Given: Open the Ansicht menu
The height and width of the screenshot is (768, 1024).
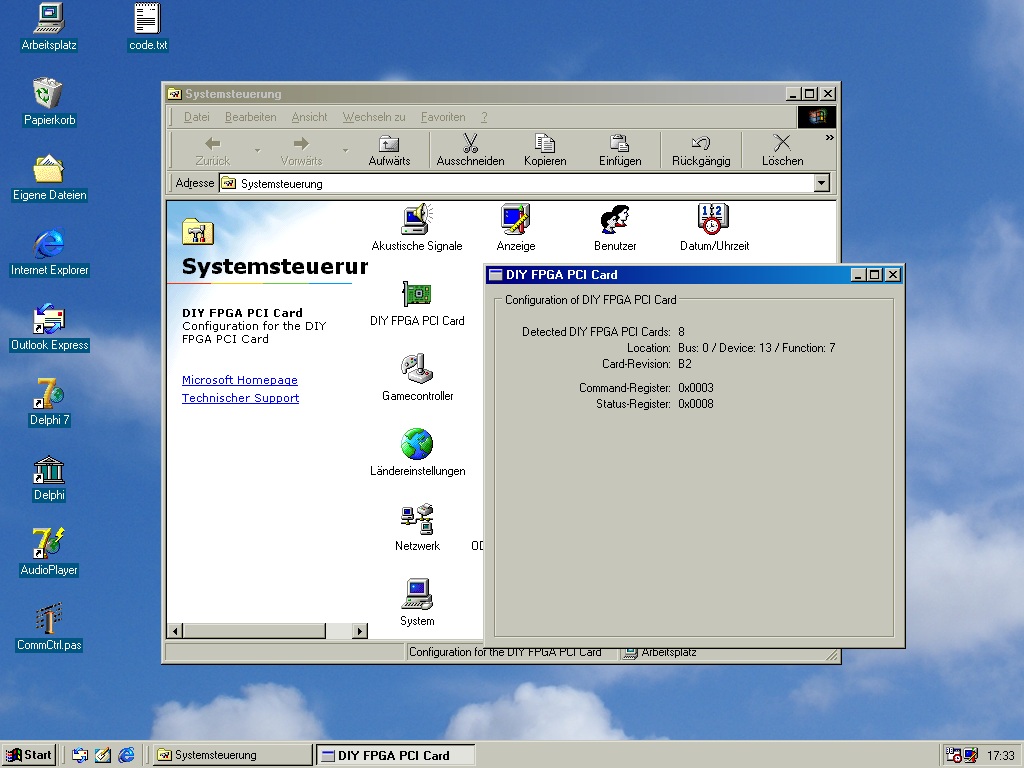Looking at the screenshot, I should click(309, 117).
